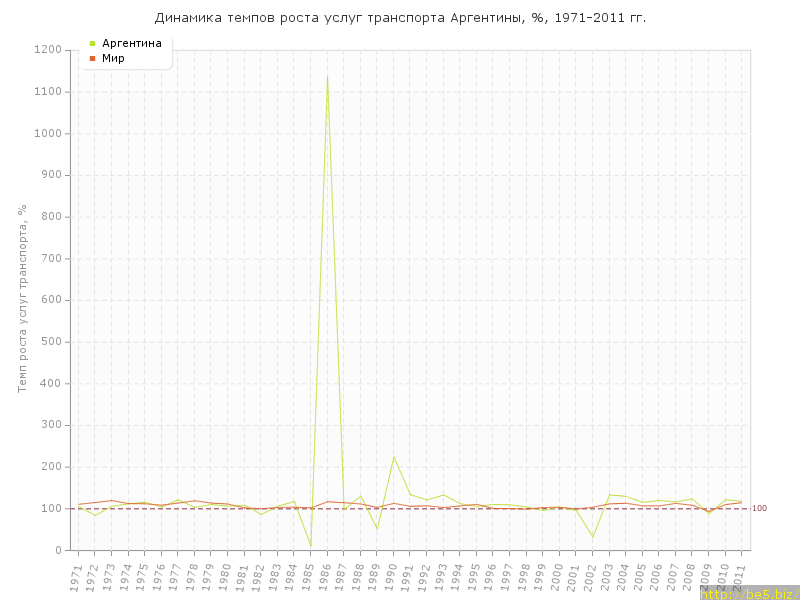Select the 1971 label on x-axis
800x600 pixels.
click(x=76, y=576)
